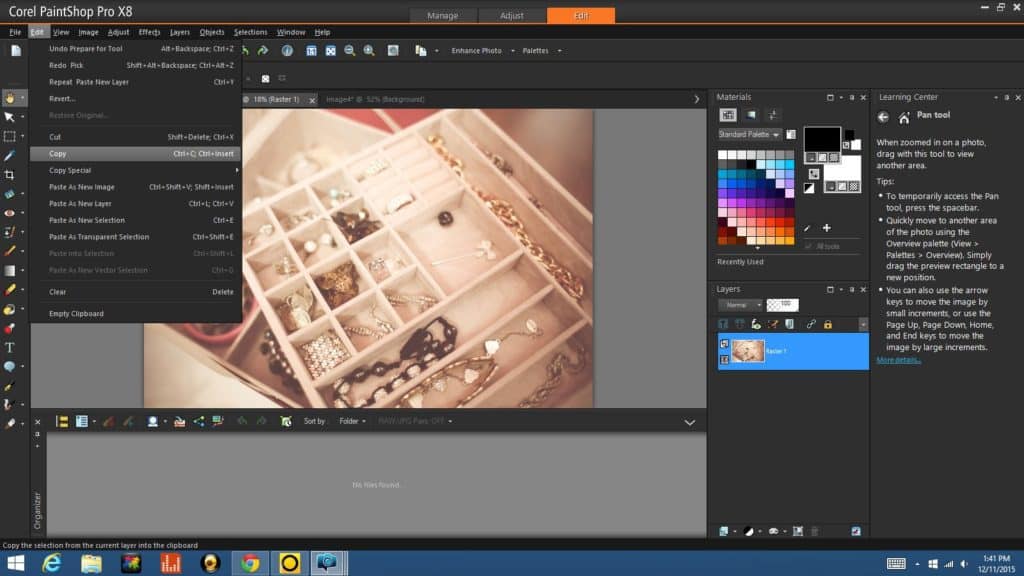The image size is (1024, 576).
Task: Toggle the layer link icon
Action: tap(811, 324)
